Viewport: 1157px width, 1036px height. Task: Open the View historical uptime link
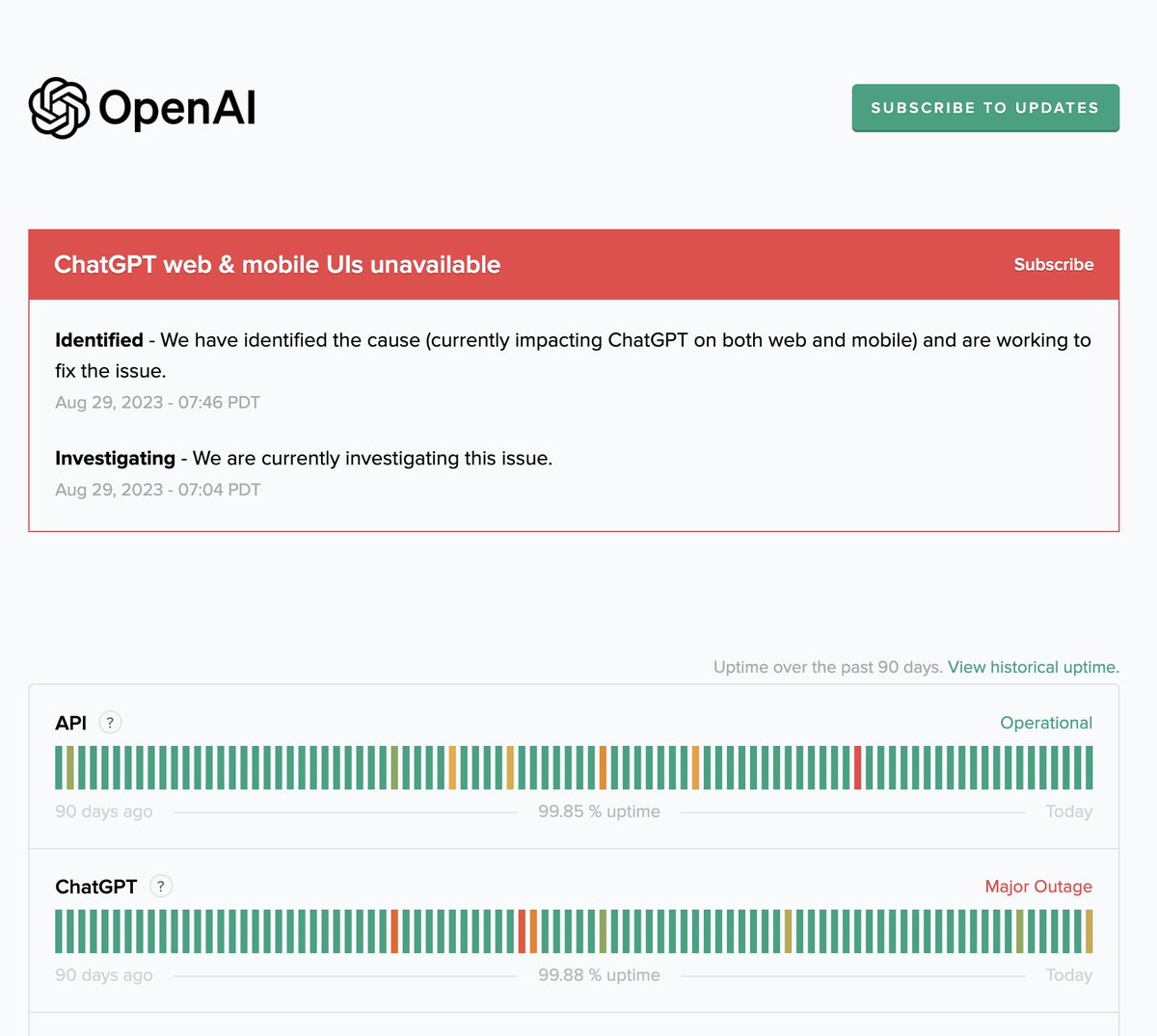(x=1034, y=667)
